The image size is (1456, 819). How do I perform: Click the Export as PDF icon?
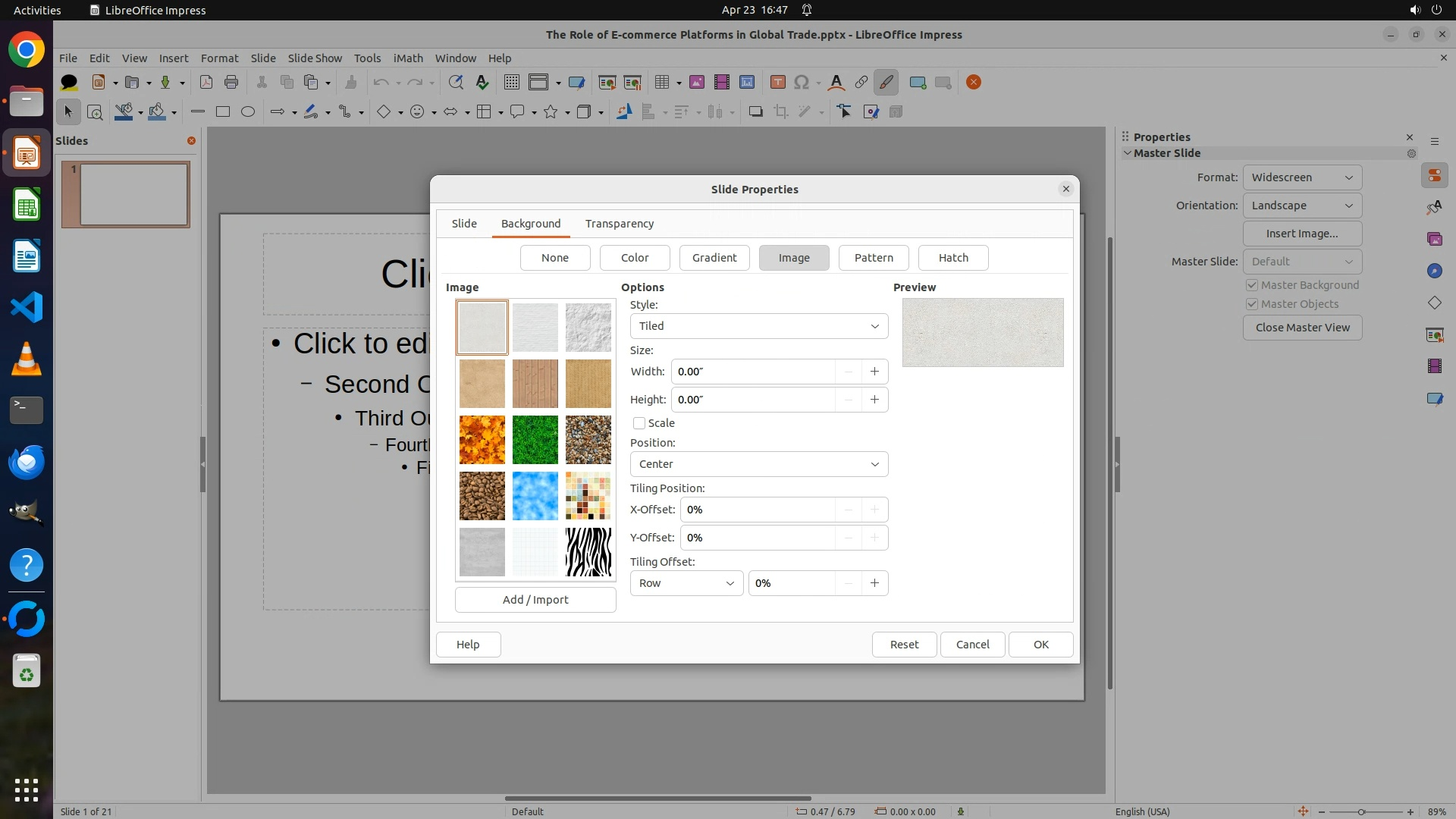(x=206, y=83)
